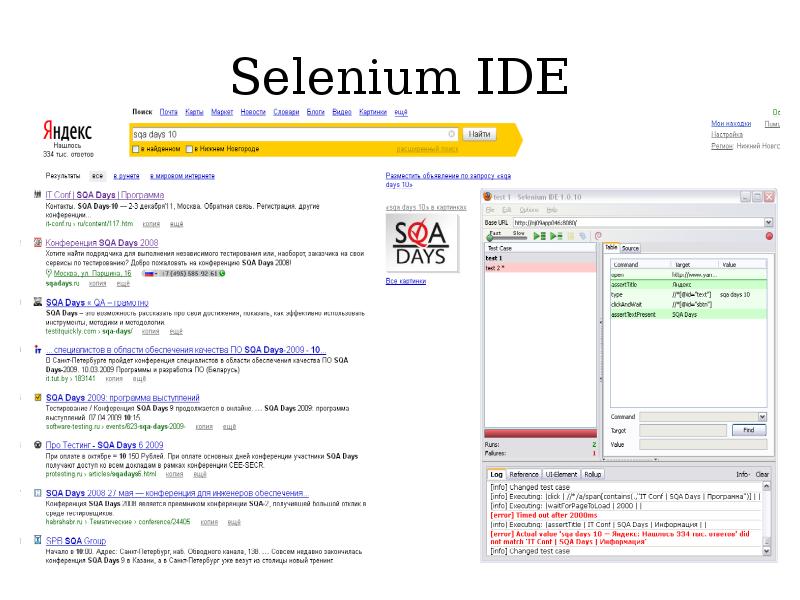
Task: Check the 'в Нижнем Новгороде' checkbox
Action: (x=190, y=149)
